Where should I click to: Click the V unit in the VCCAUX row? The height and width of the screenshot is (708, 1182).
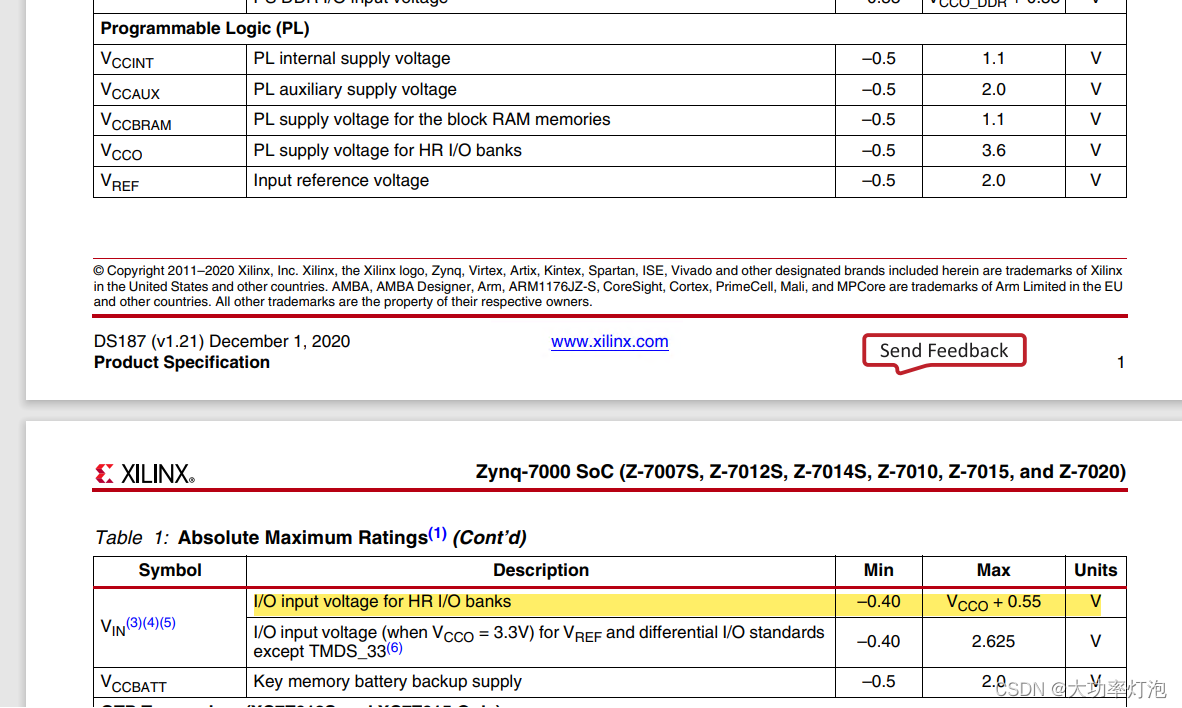tap(1096, 90)
